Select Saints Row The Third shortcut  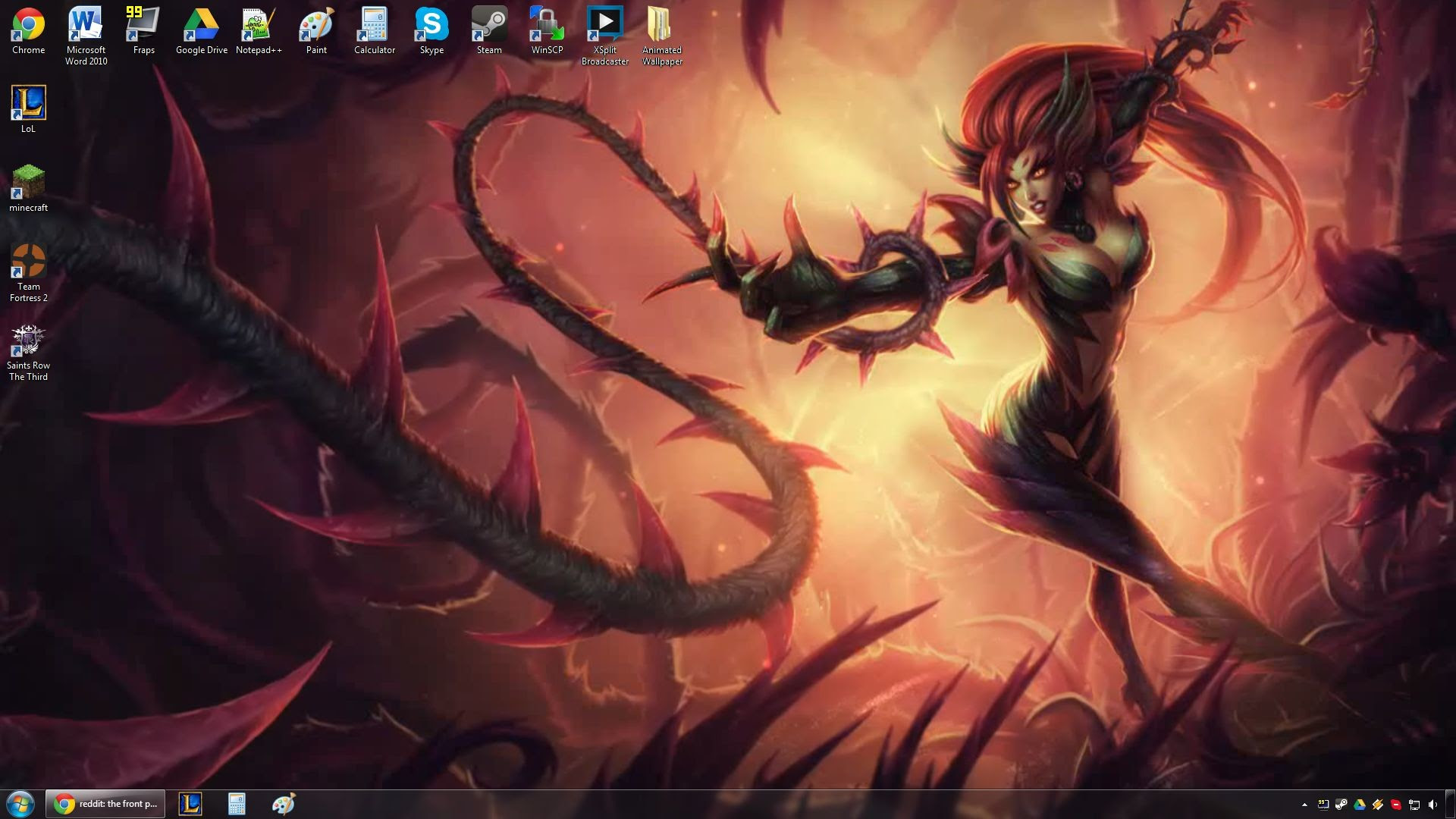tap(28, 341)
